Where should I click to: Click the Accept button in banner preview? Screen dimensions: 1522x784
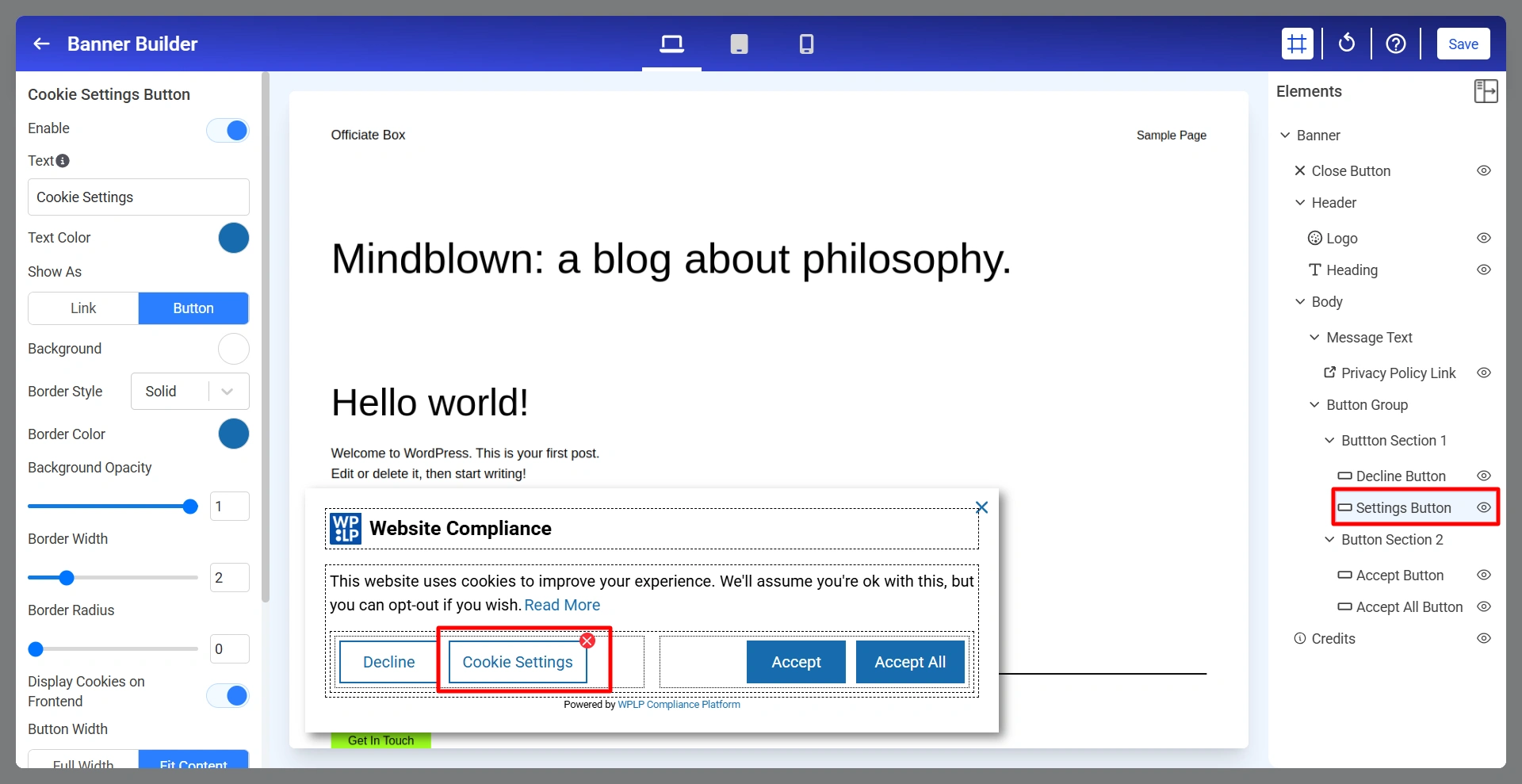point(796,662)
